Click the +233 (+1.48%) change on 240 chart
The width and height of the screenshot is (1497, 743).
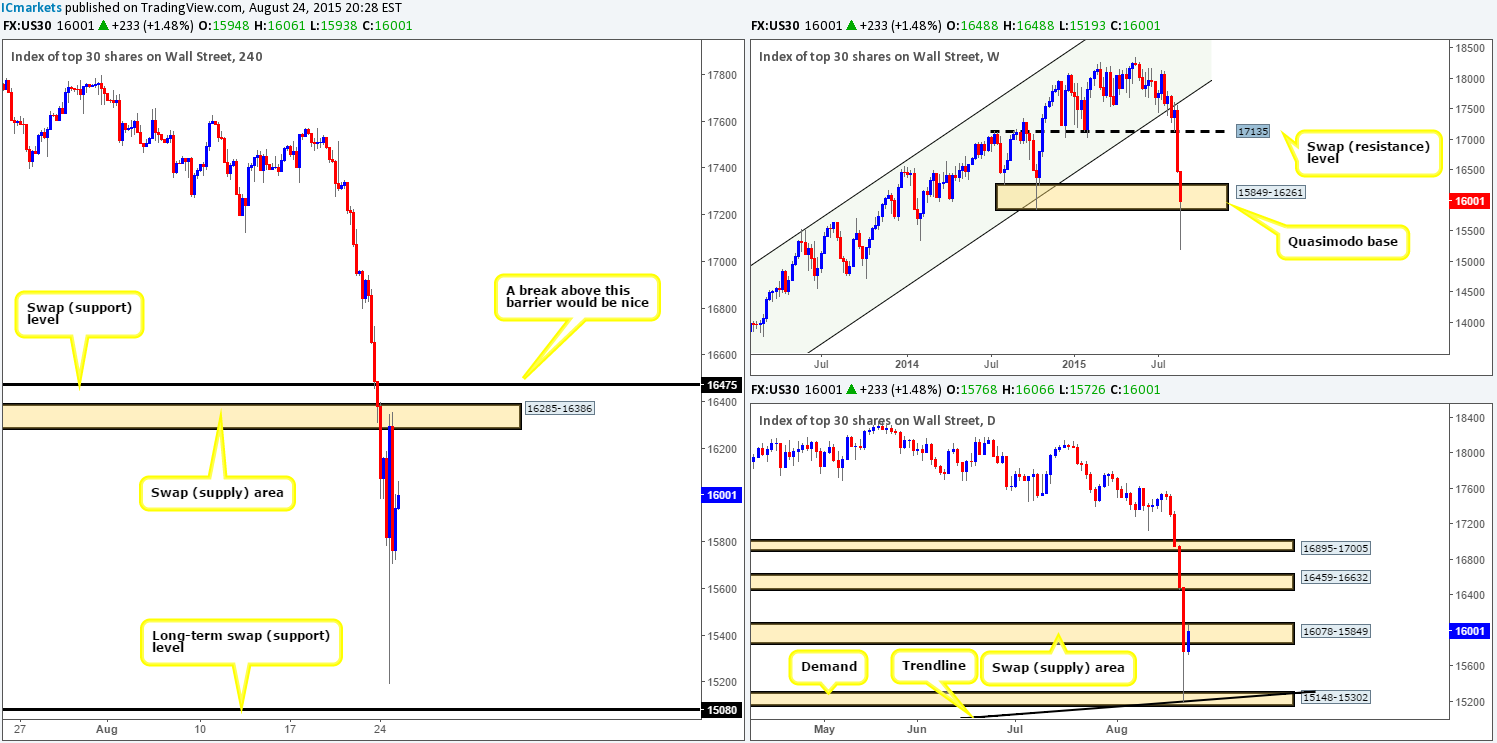151,26
